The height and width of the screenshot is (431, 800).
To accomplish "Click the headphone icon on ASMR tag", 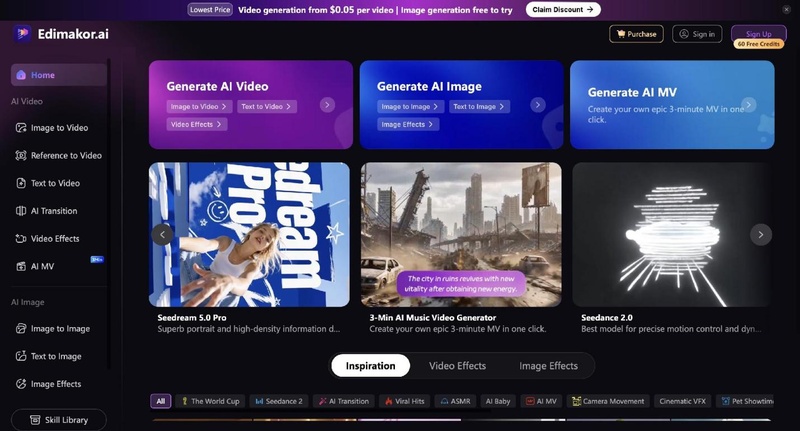I will pyautogui.click(x=444, y=401).
